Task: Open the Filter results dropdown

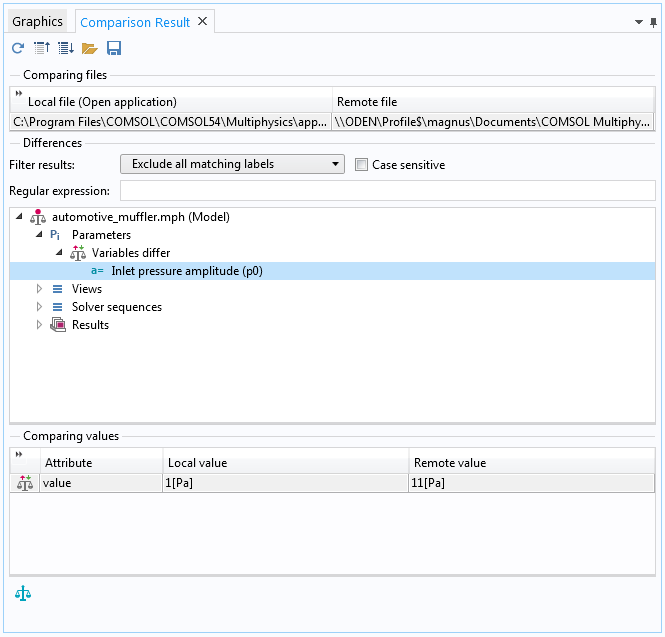Action: [232, 164]
